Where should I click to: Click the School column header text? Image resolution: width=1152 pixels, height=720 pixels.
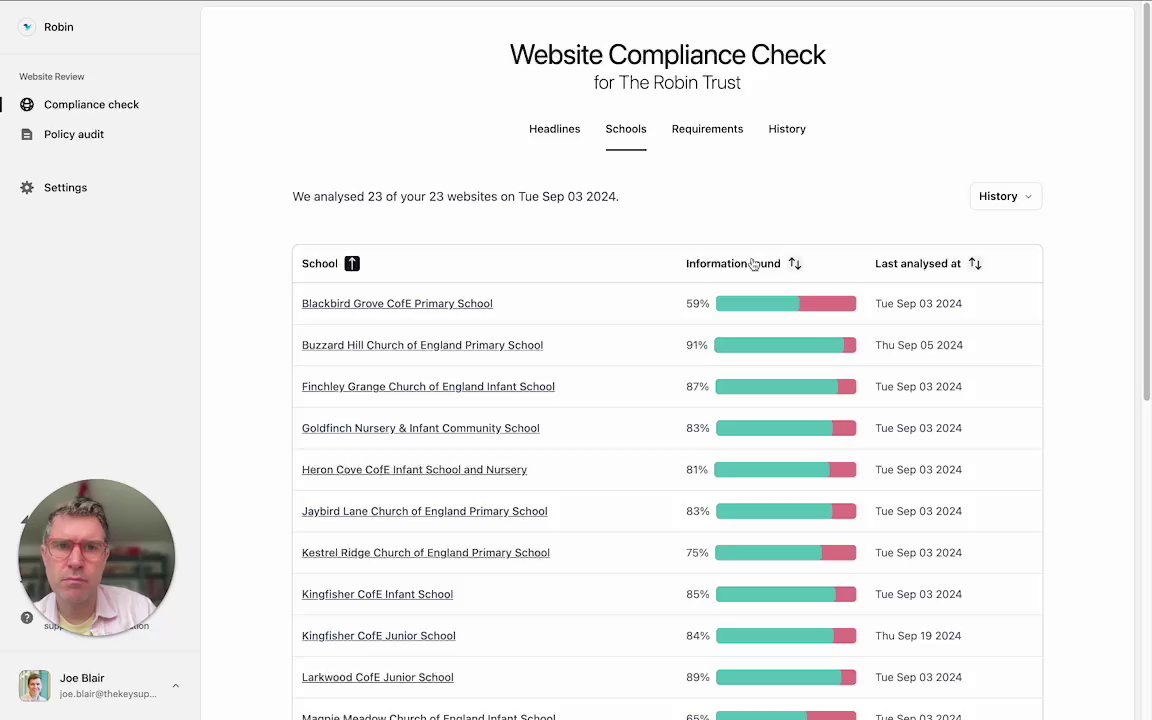(x=320, y=264)
